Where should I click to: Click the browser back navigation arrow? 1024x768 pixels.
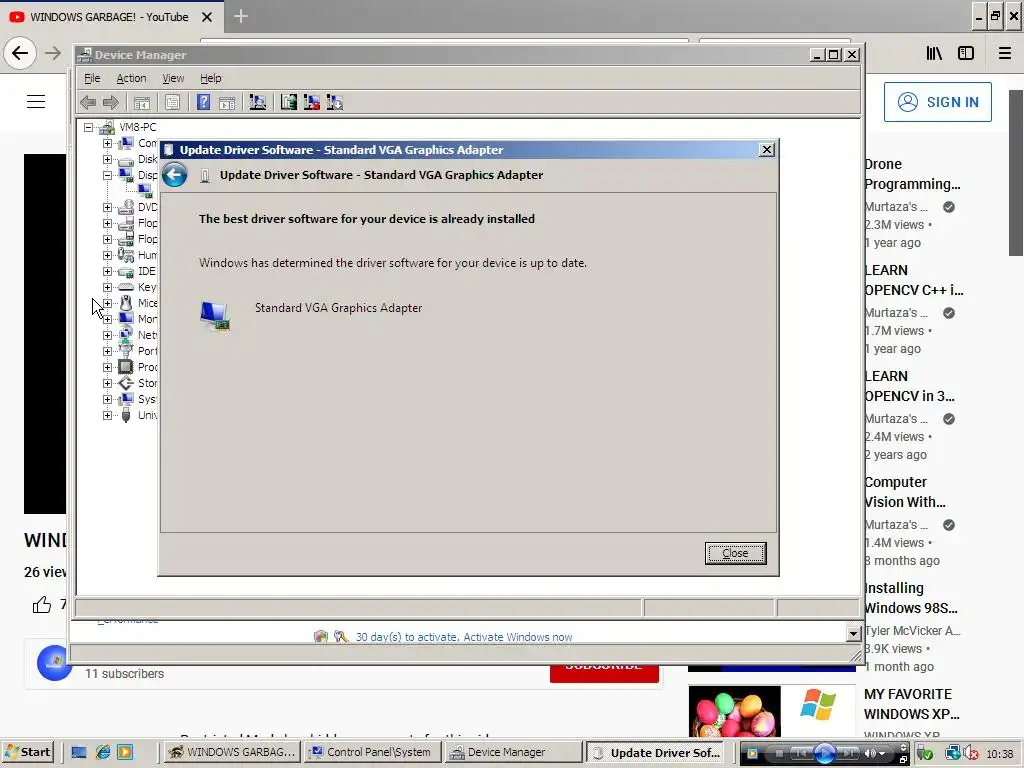[20, 53]
